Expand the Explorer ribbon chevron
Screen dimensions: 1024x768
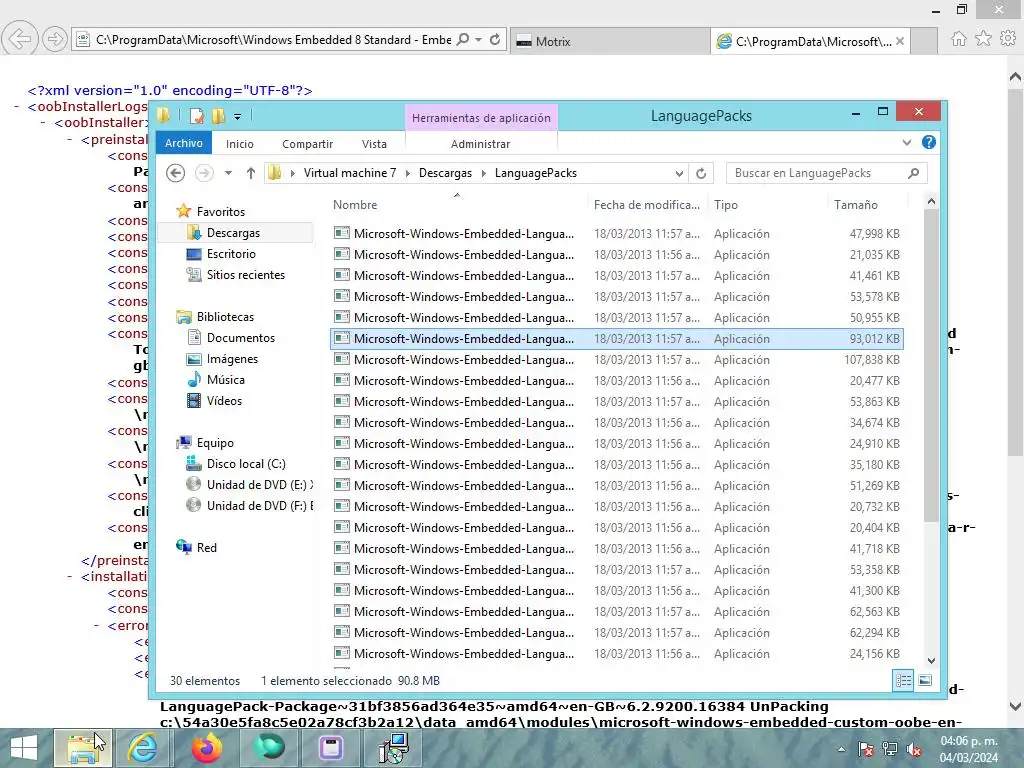click(906, 142)
